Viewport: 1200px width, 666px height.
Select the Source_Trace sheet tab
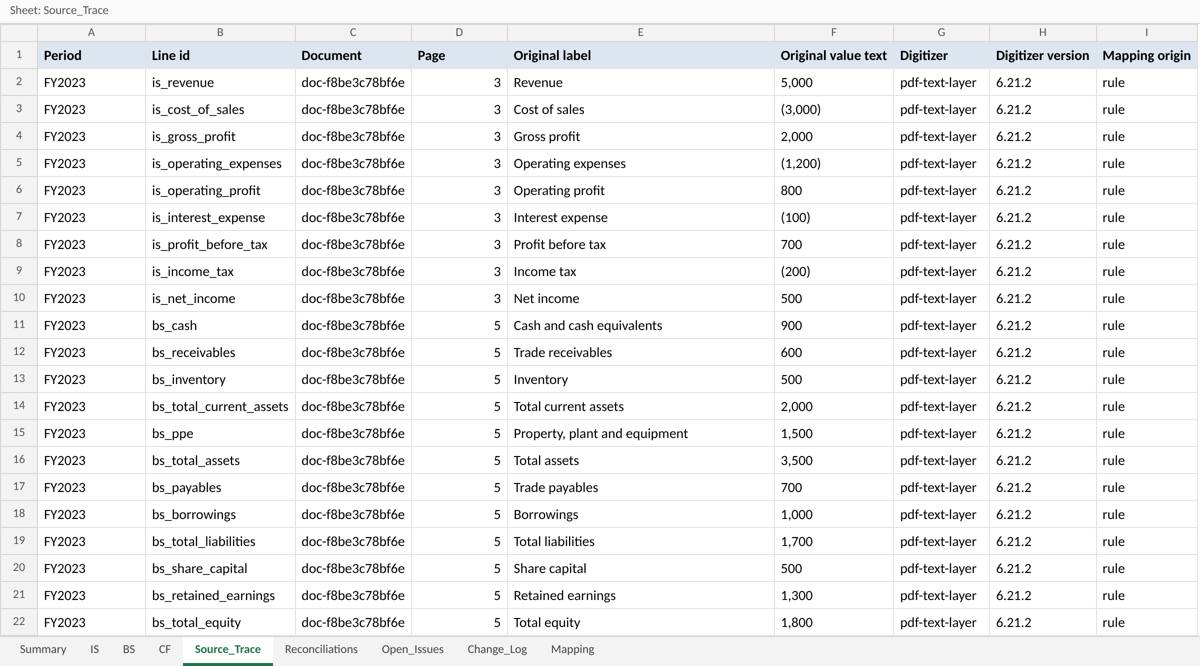coord(228,649)
